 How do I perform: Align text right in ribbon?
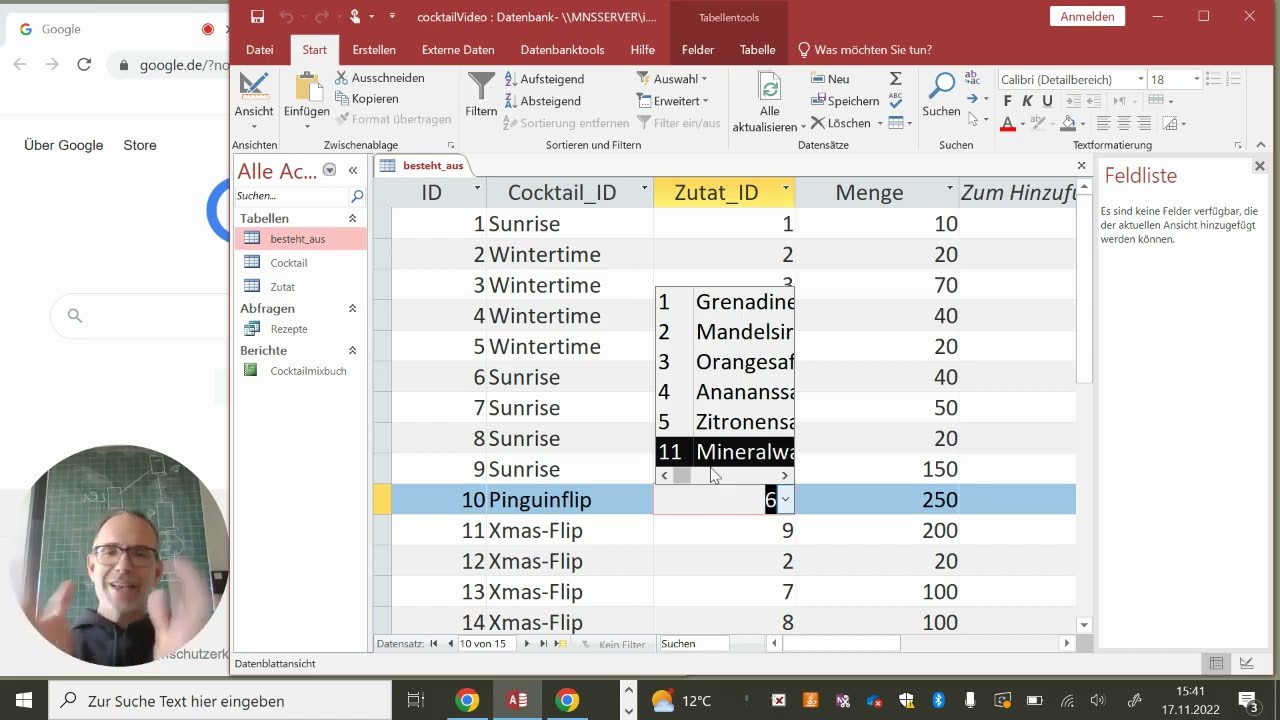tap(1144, 124)
